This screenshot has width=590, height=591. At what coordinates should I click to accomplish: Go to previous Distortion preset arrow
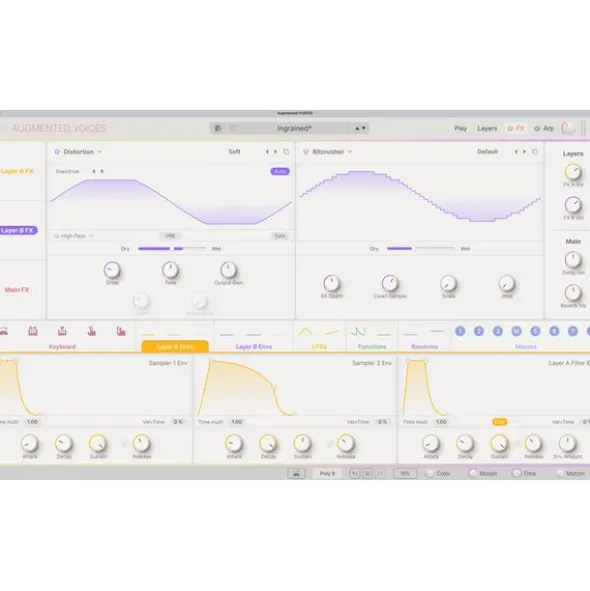point(267,152)
